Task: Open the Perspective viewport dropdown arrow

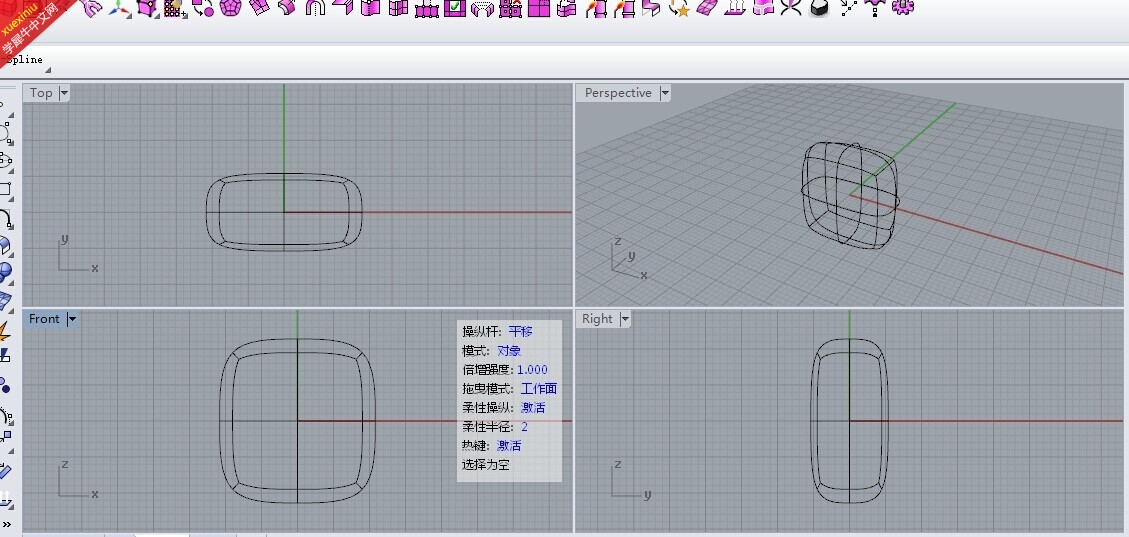Action: [x=665, y=93]
